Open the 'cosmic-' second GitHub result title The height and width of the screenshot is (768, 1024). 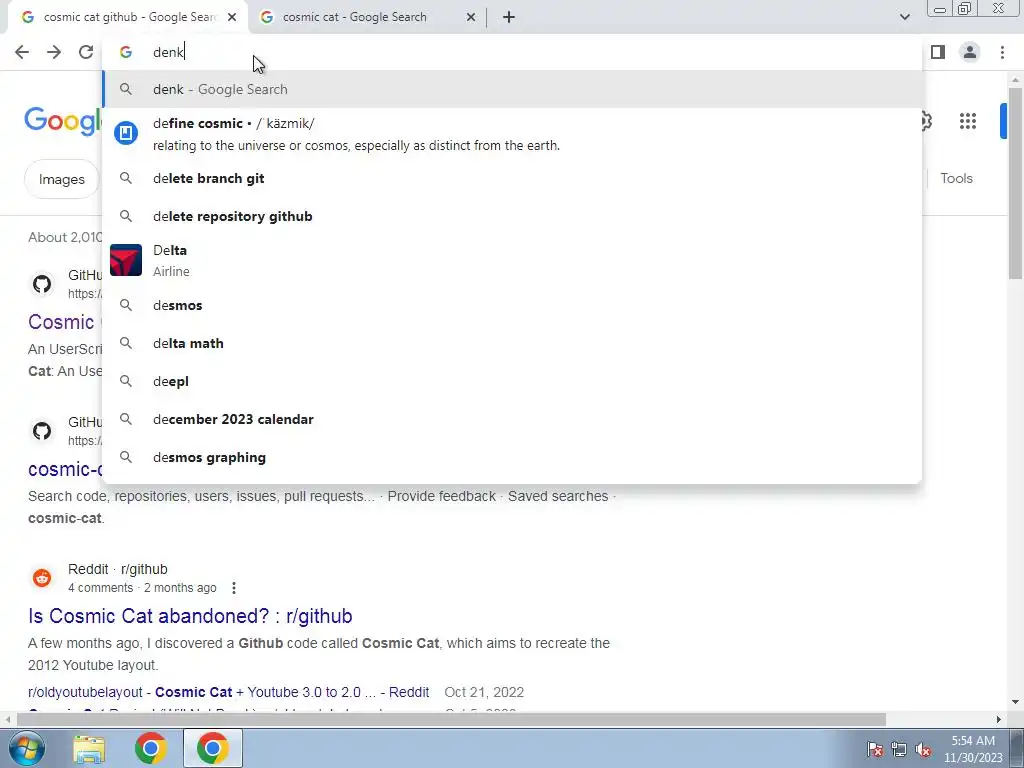[65, 469]
